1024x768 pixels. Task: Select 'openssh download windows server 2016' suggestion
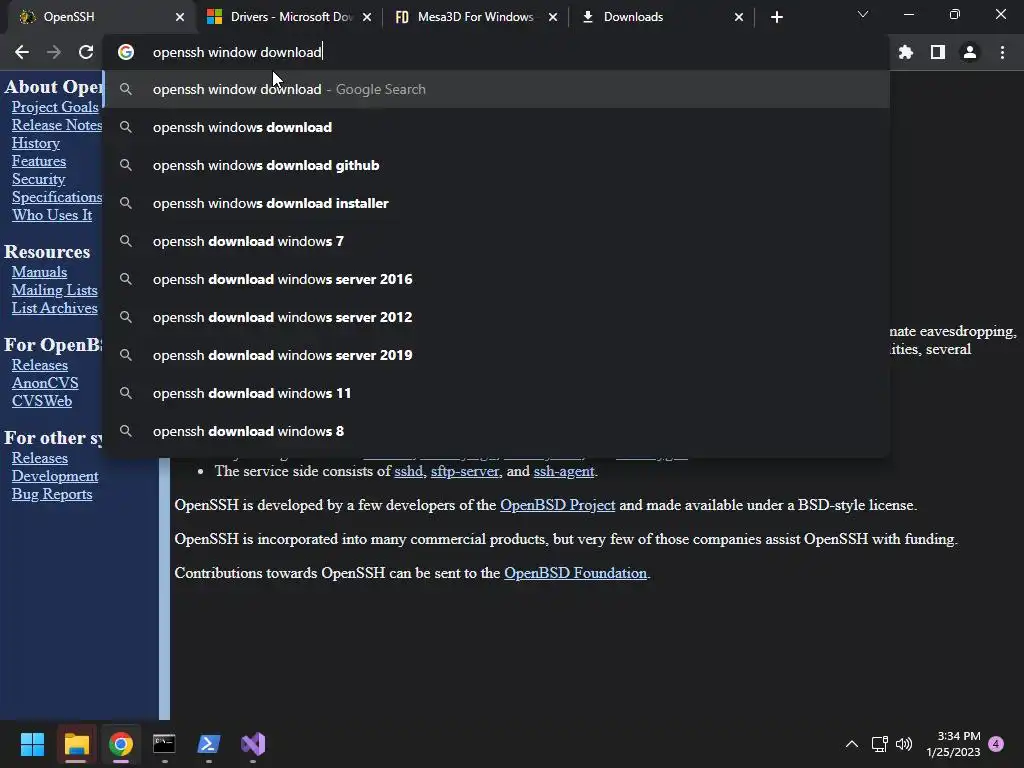coord(498,279)
